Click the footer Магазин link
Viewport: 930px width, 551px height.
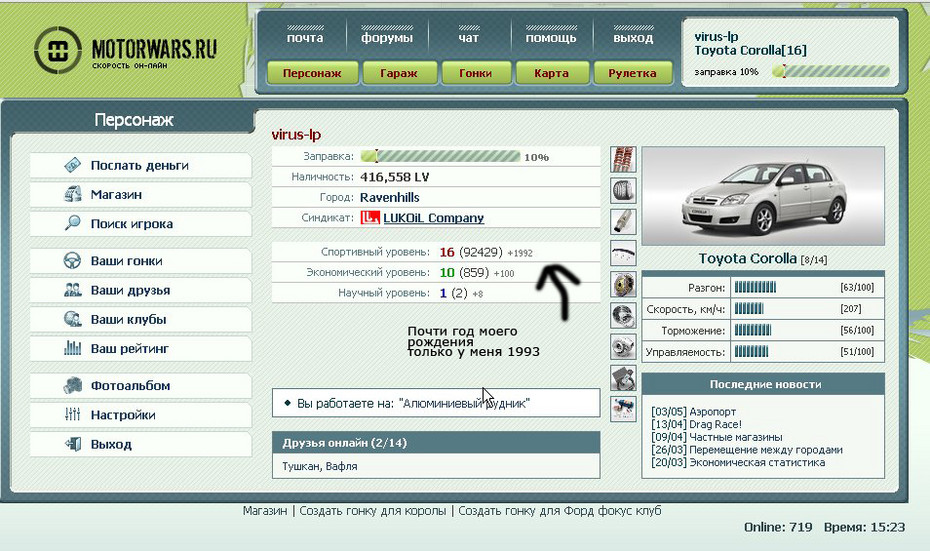pos(265,511)
